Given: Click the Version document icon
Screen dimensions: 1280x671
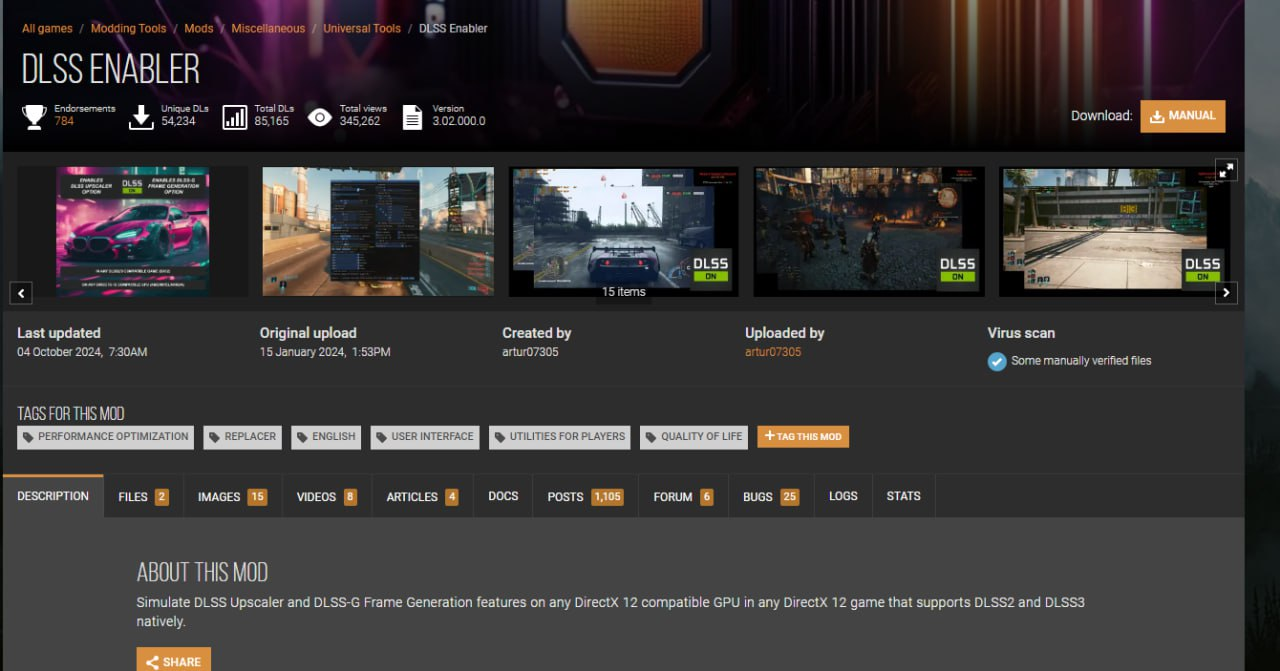Looking at the screenshot, I should point(412,117).
